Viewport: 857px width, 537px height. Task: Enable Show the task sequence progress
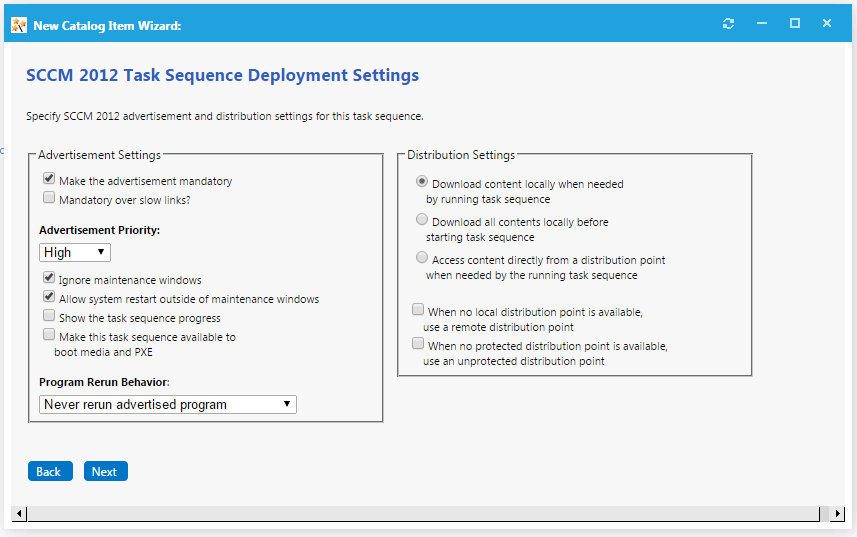pos(49,316)
